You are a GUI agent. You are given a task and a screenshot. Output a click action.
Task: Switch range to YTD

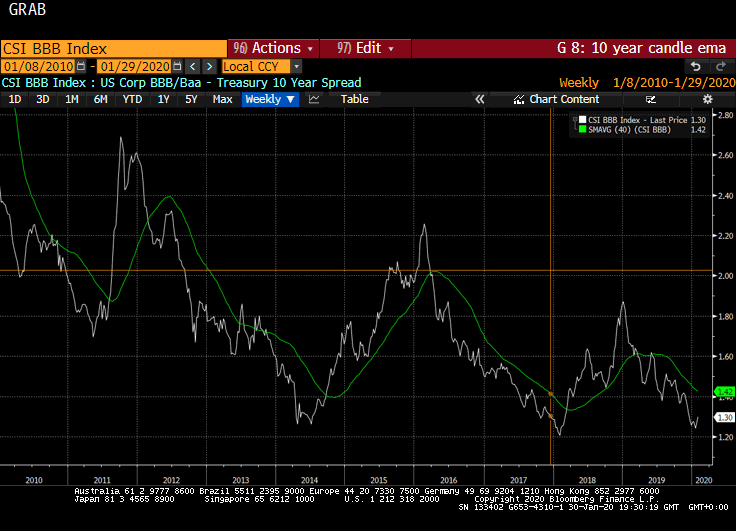tap(132, 99)
